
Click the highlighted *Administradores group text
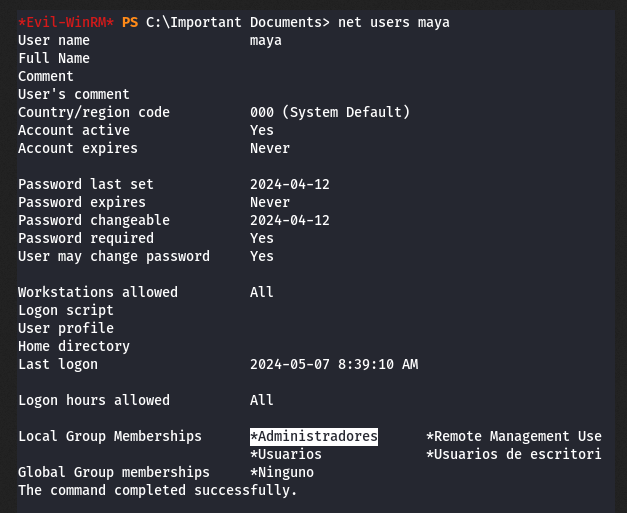coord(314,436)
